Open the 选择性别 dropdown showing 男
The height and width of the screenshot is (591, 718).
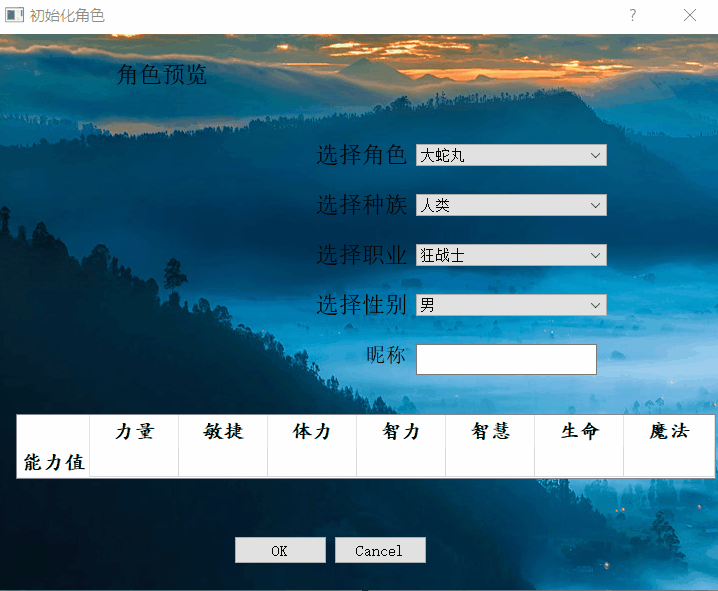click(511, 305)
